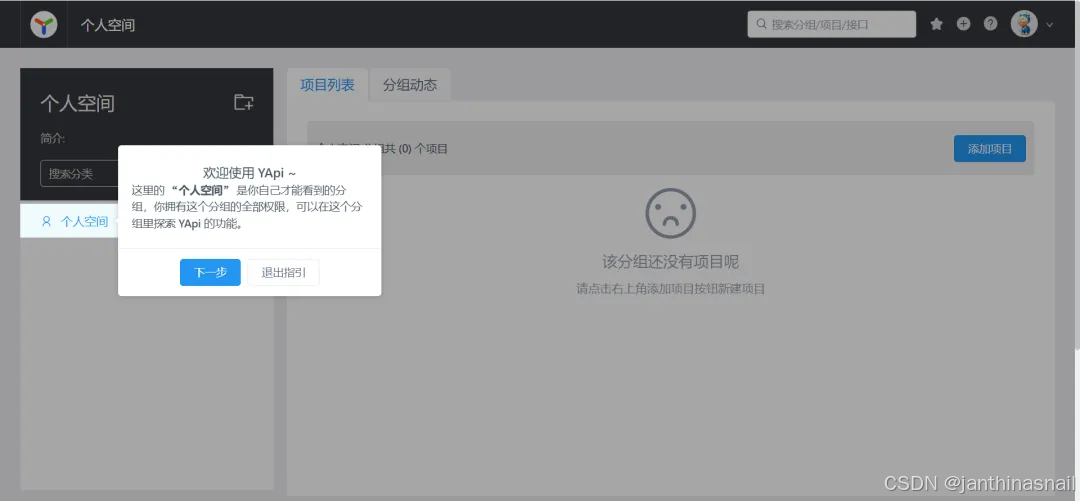Click the 该分组还没有项目呢 message
Image resolution: width=1080 pixels, height=501 pixels.
(x=670, y=261)
